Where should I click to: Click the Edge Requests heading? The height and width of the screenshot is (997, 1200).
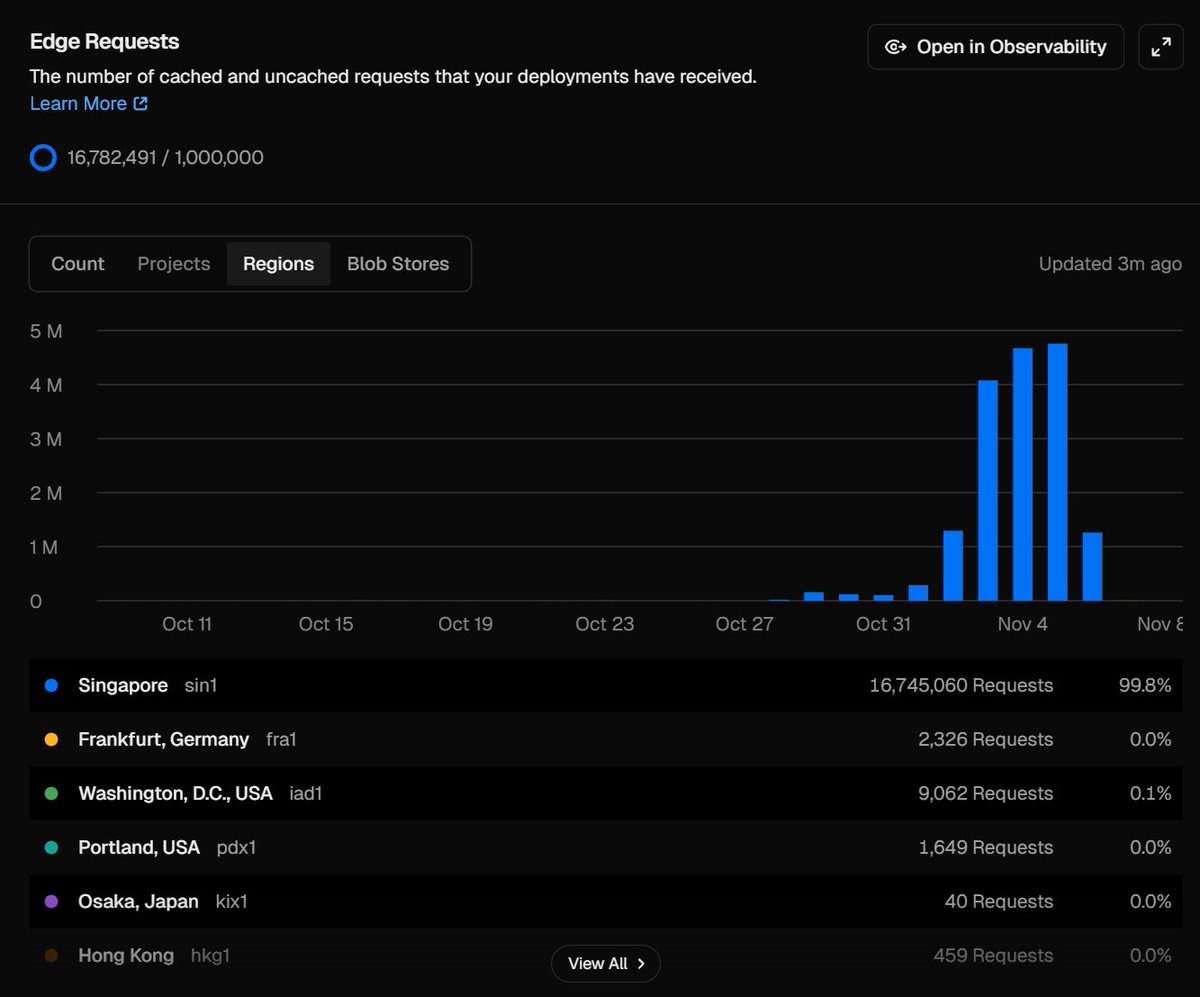(105, 42)
